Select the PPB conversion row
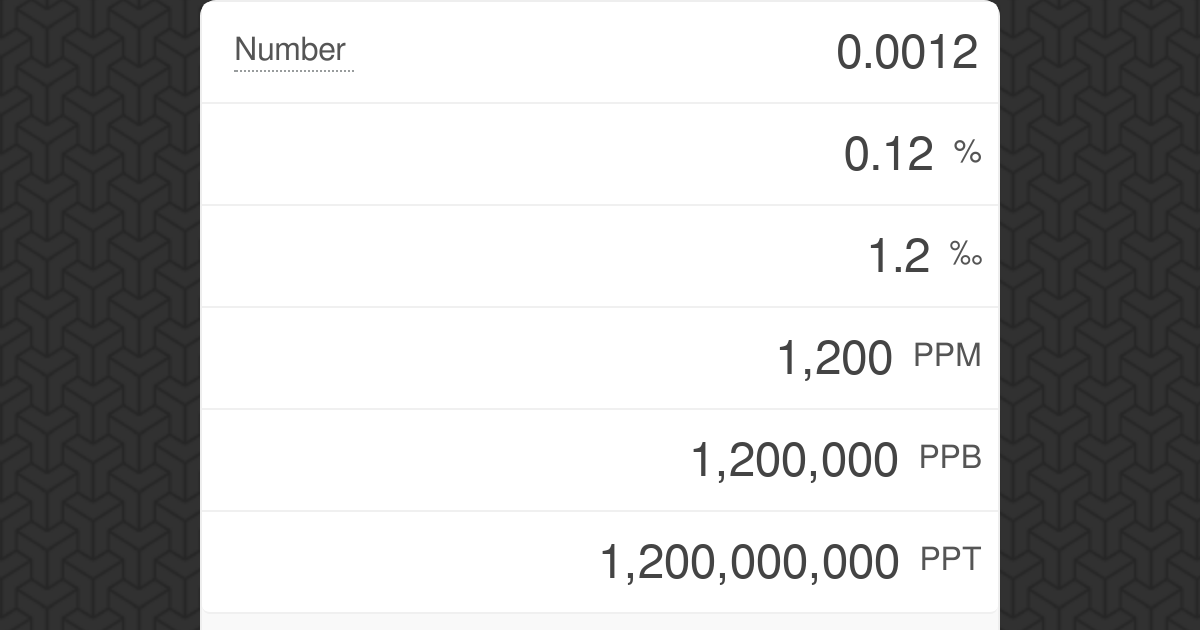 coord(600,458)
